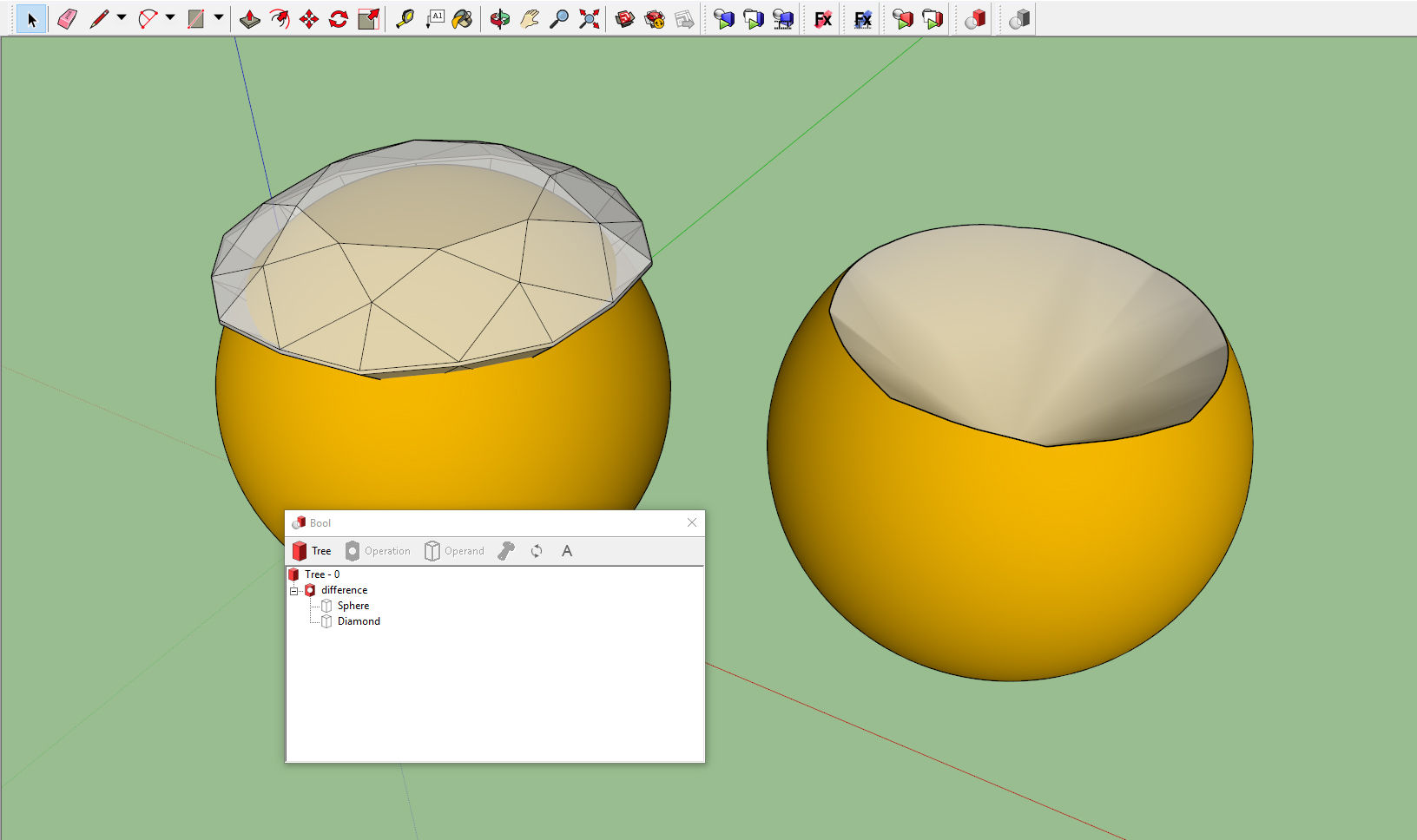1417x840 pixels.
Task: Open the Operation tab in Bool panel
Action: click(x=378, y=551)
